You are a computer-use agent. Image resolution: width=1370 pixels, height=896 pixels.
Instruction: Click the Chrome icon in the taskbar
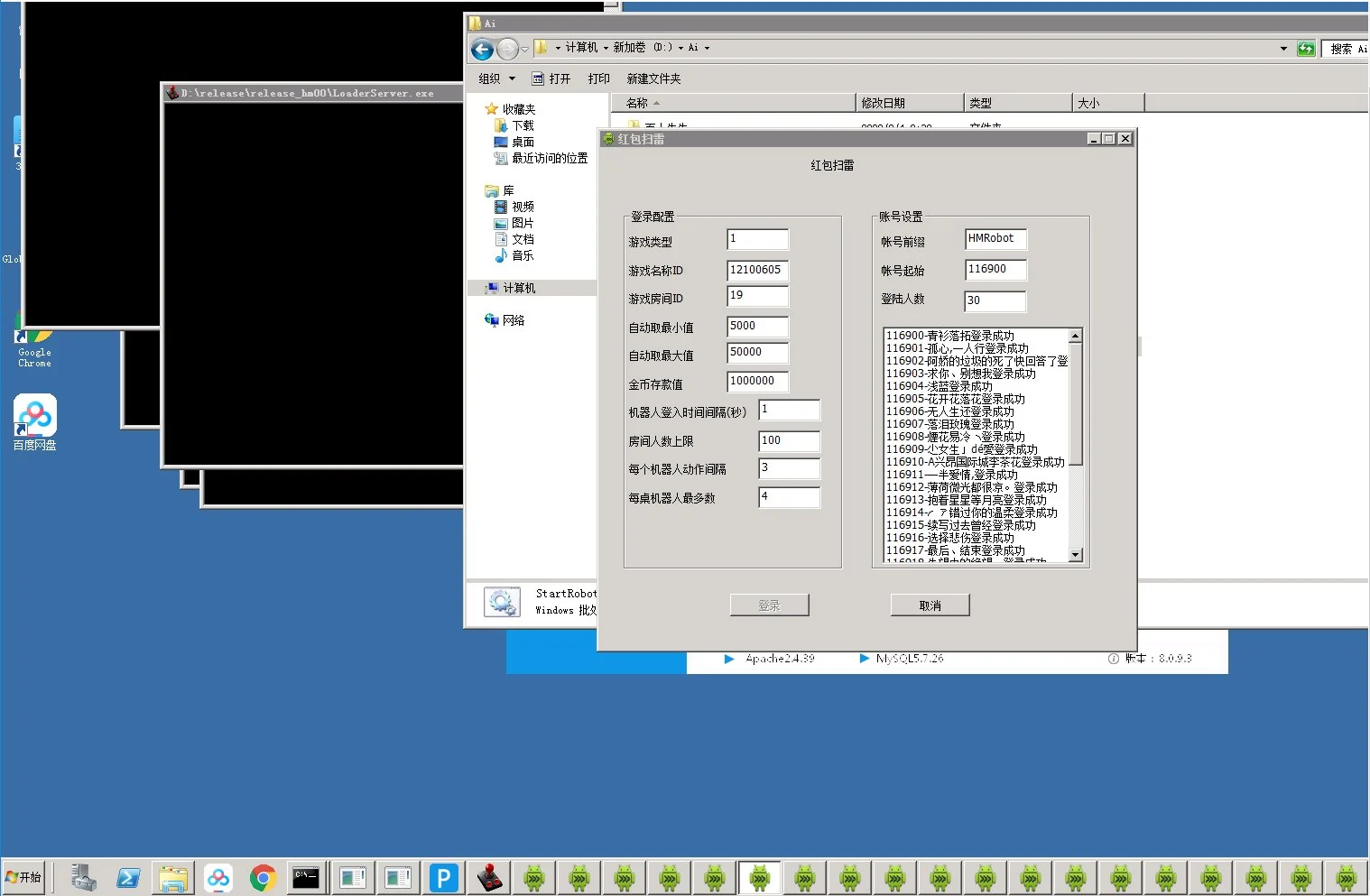click(x=263, y=877)
